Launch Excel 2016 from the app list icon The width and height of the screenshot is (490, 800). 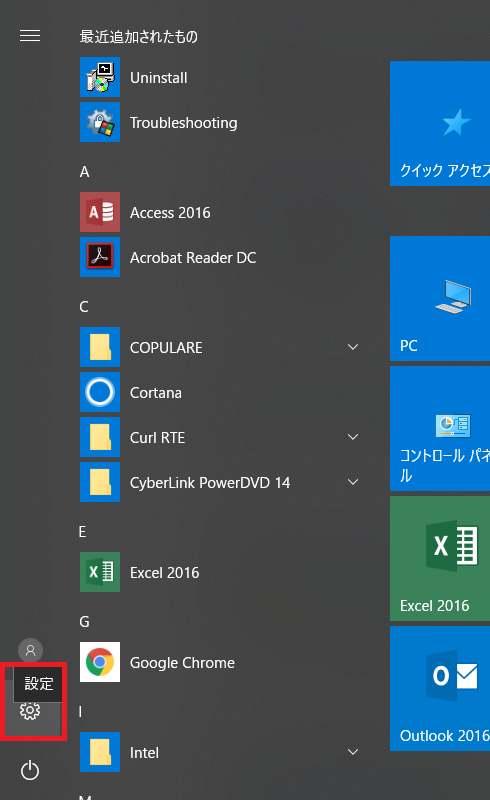[100, 572]
